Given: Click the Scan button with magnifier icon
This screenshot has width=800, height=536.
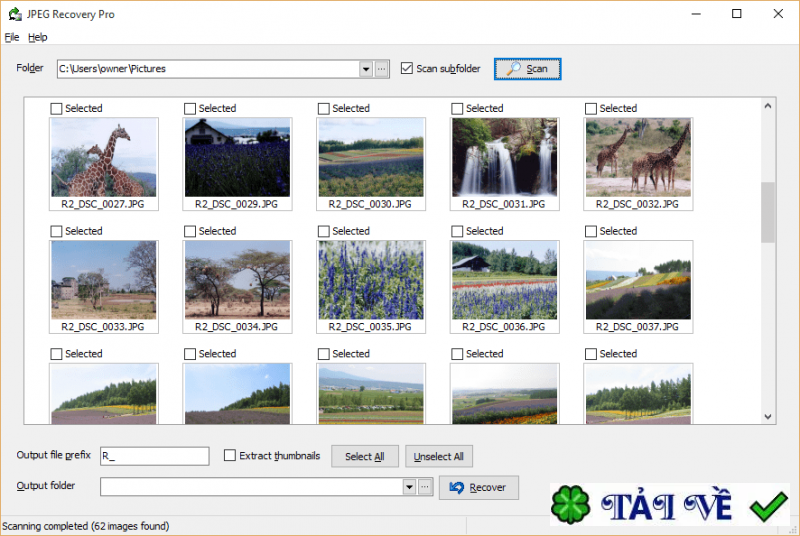Looking at the screenshot, I should [527, 69].
